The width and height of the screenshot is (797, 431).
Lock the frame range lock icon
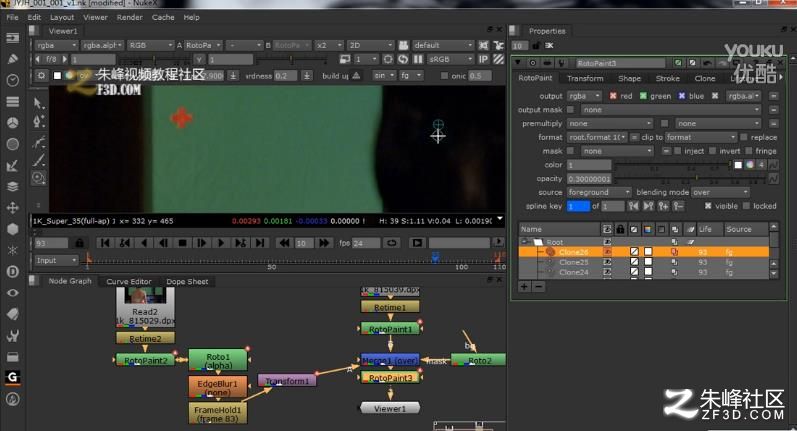(x=79, y=243)
